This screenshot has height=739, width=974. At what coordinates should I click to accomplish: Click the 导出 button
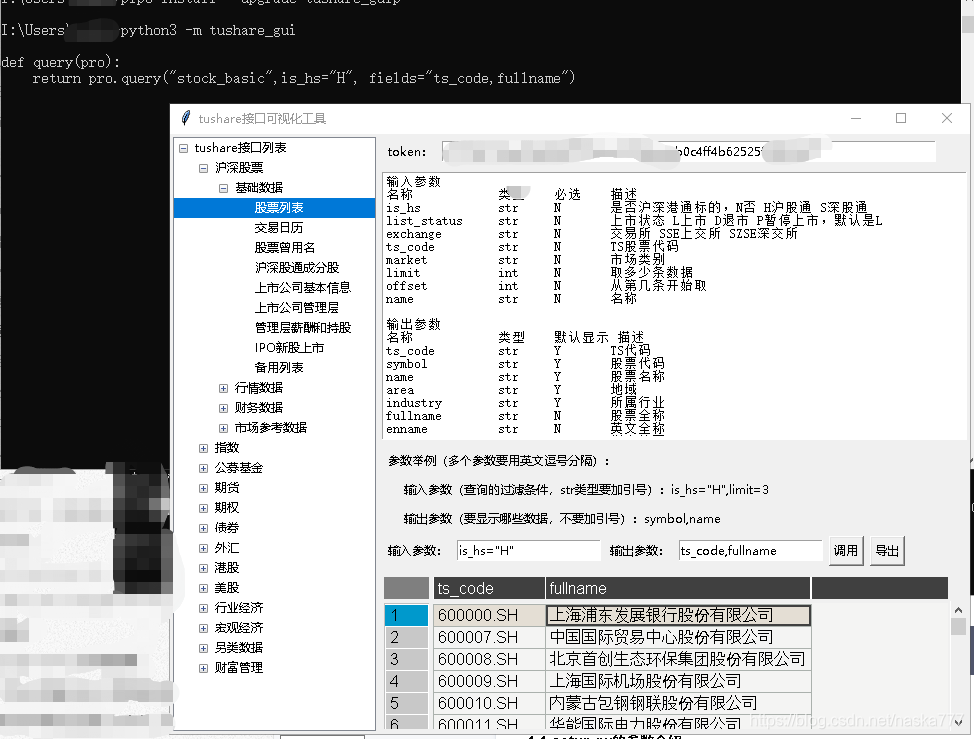tap(887, 551)
